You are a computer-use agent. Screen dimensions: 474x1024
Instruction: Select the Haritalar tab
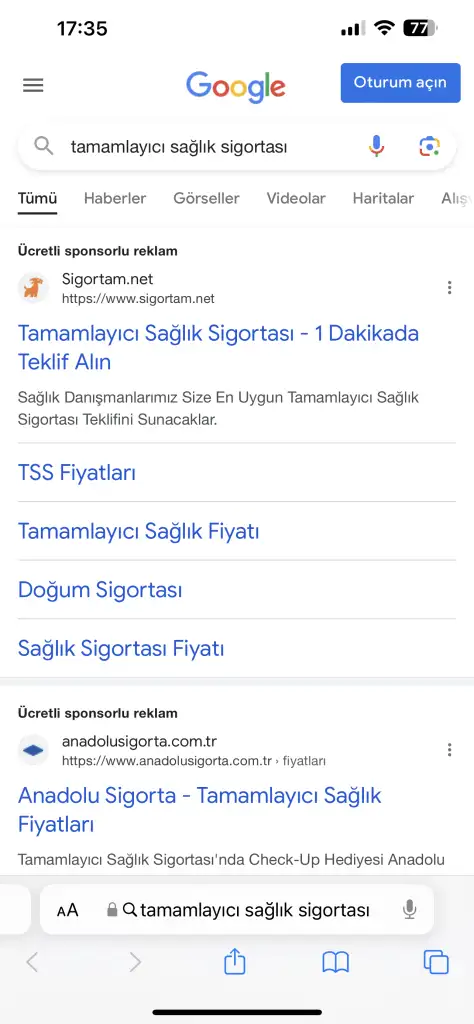(383, 199)
